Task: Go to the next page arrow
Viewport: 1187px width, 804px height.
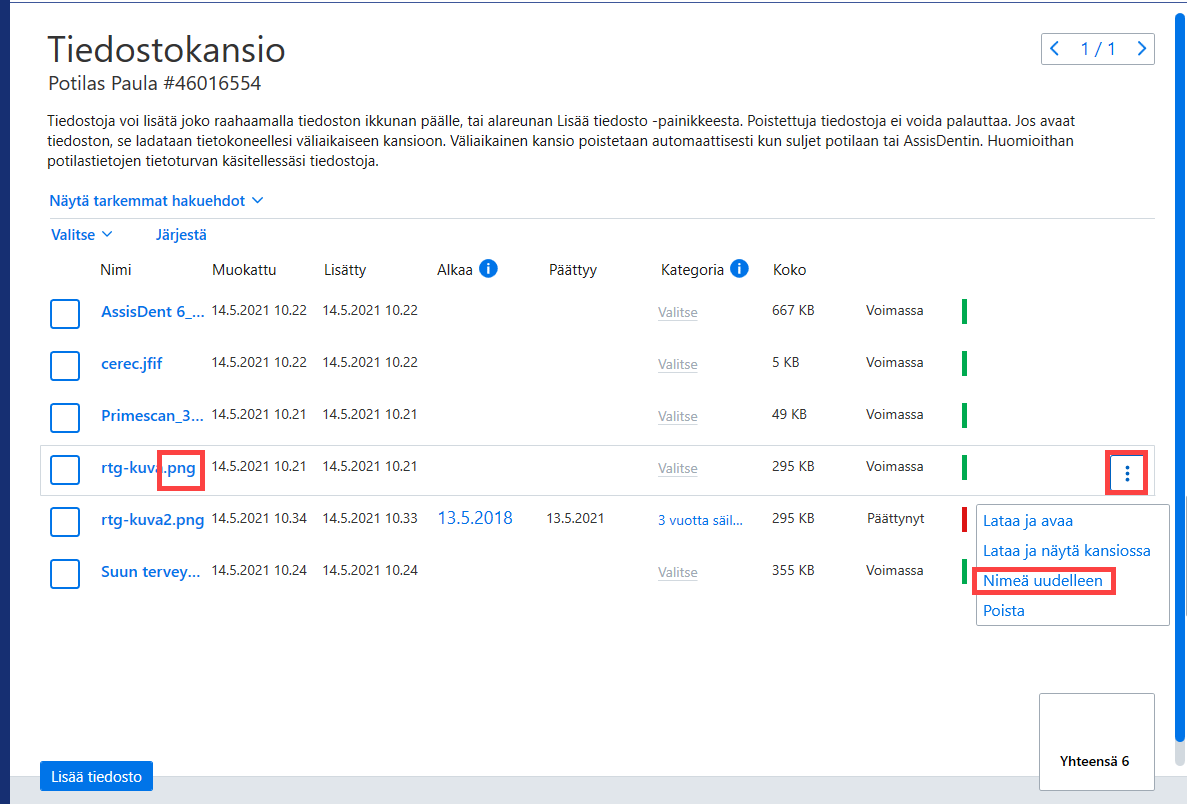Action: point(1142,49)
